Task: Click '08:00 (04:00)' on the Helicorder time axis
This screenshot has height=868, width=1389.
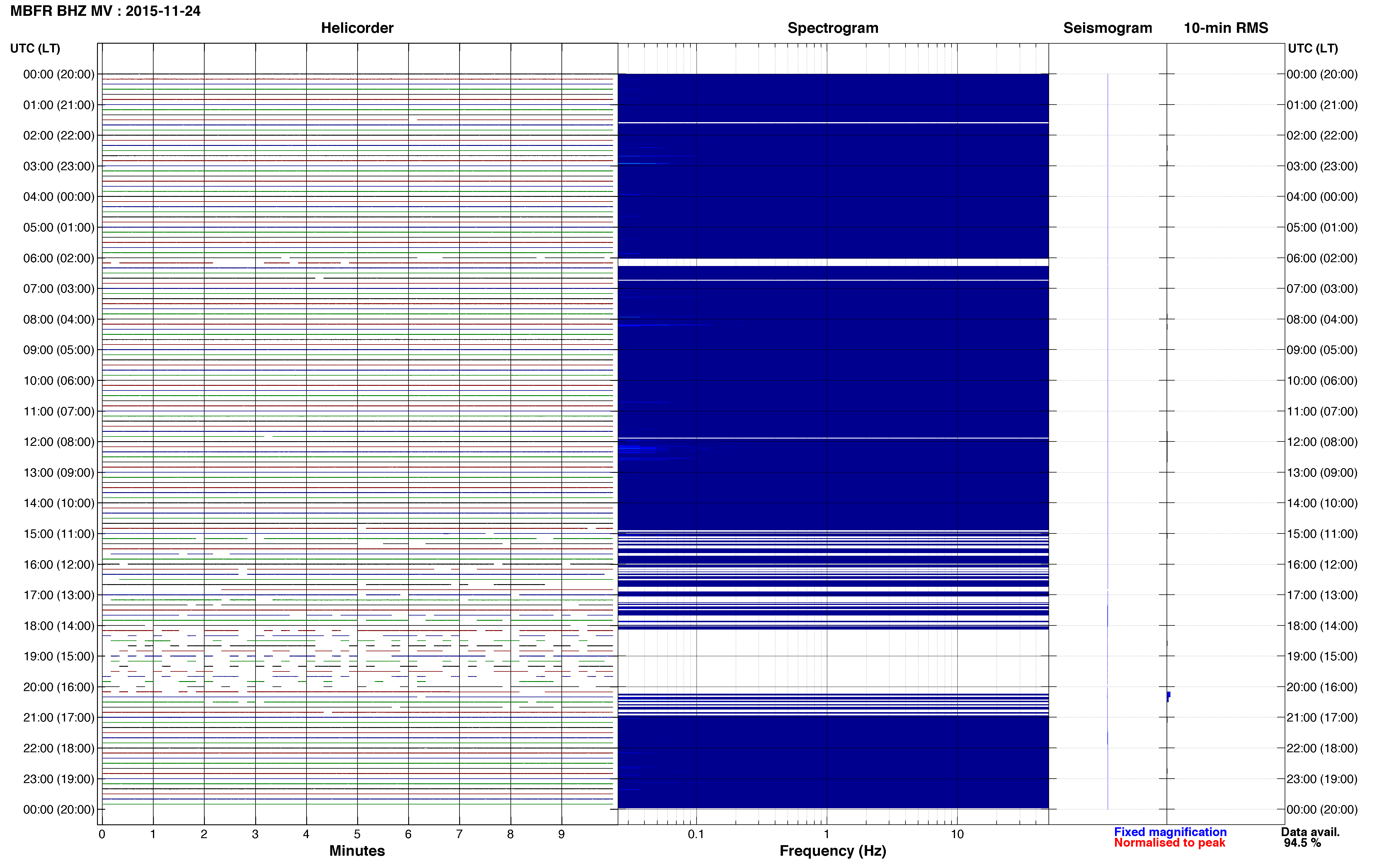Action: click(x=59, y=319)
